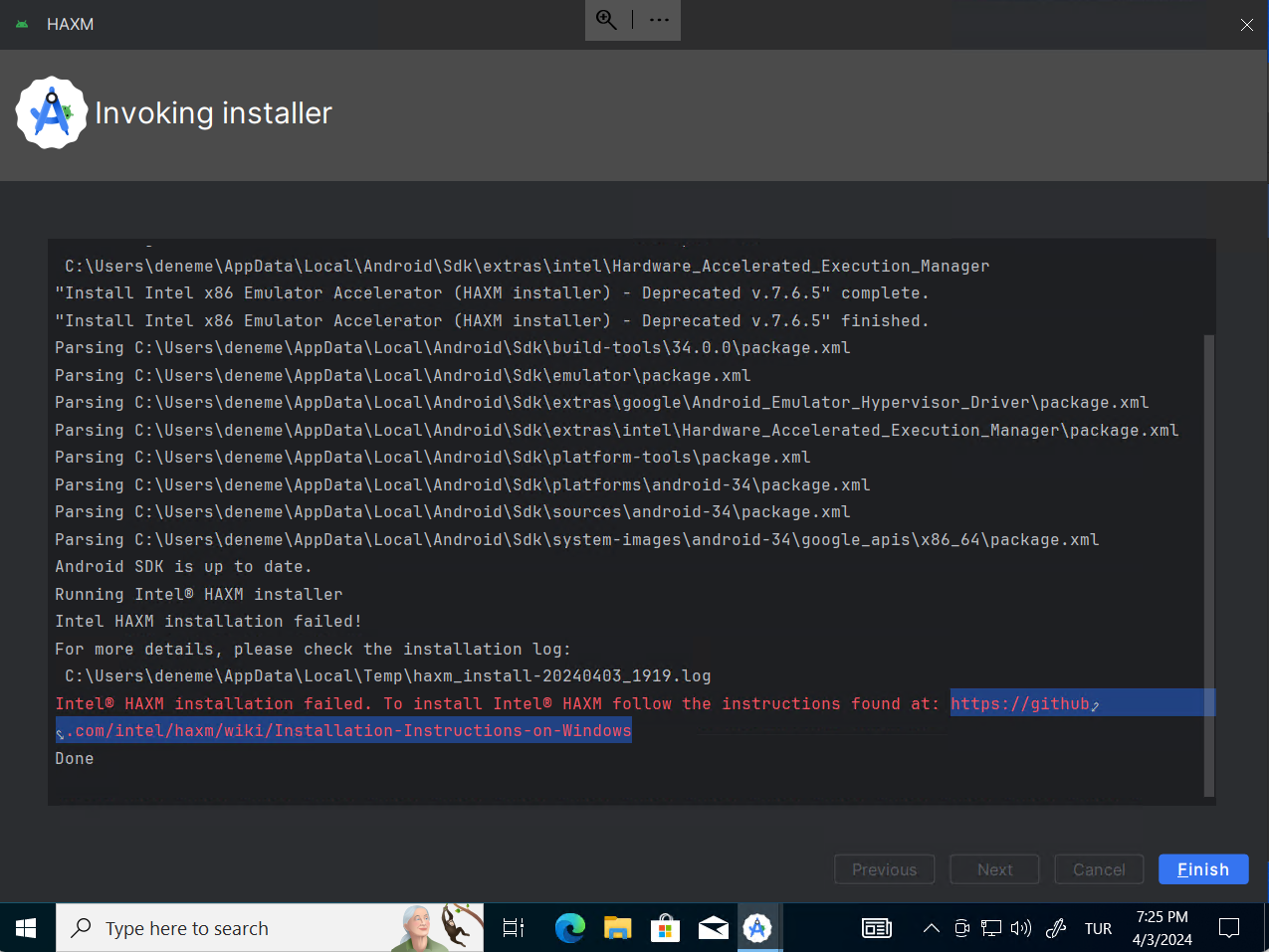The image size is (1269, 952).
Task: Click the Finish button
Action: point(1203,869)
